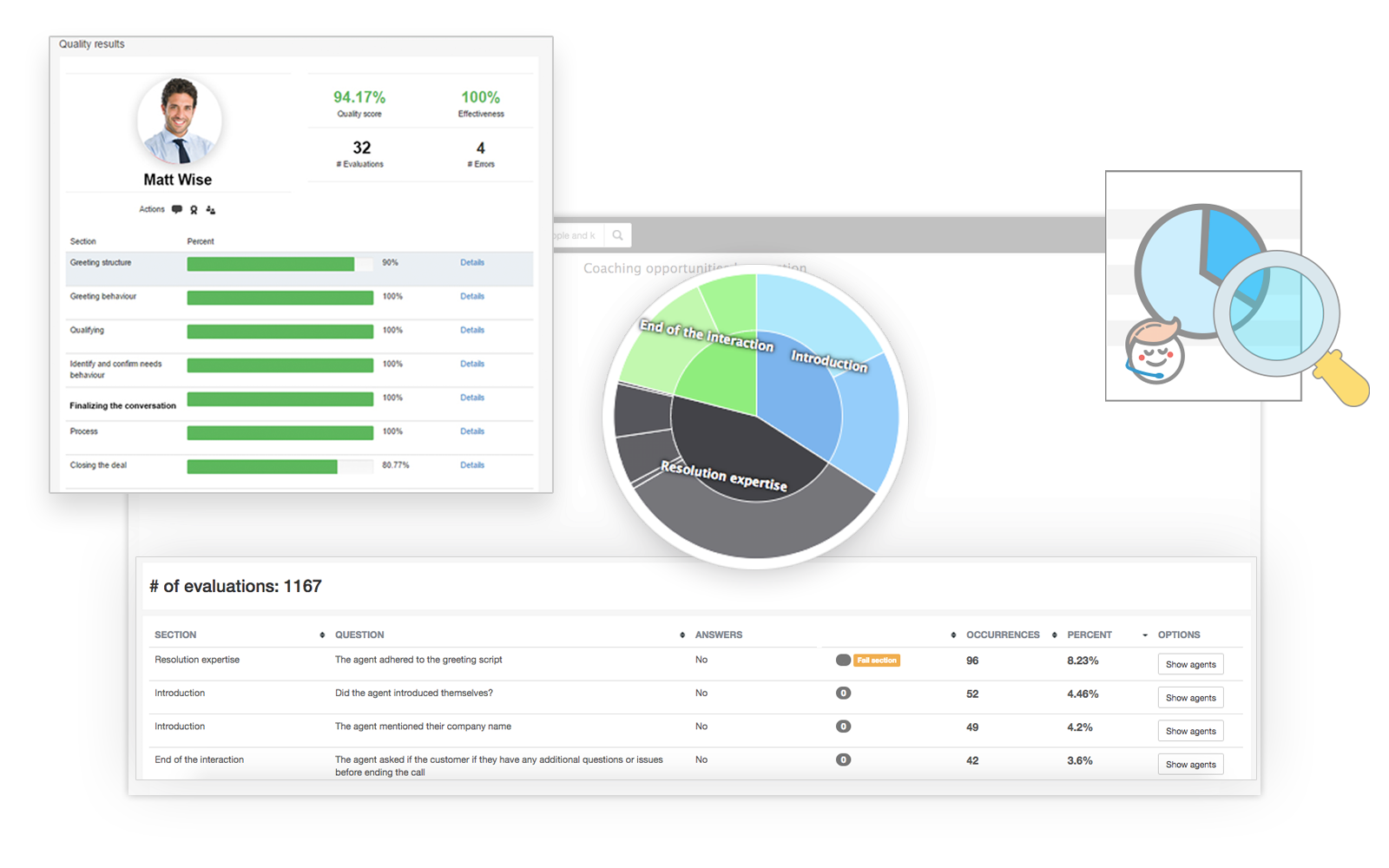Image resolution: width=1389 pixels, height=868 pixels.
Task: Open Details for the Closing the deal section
Action: 471,465
